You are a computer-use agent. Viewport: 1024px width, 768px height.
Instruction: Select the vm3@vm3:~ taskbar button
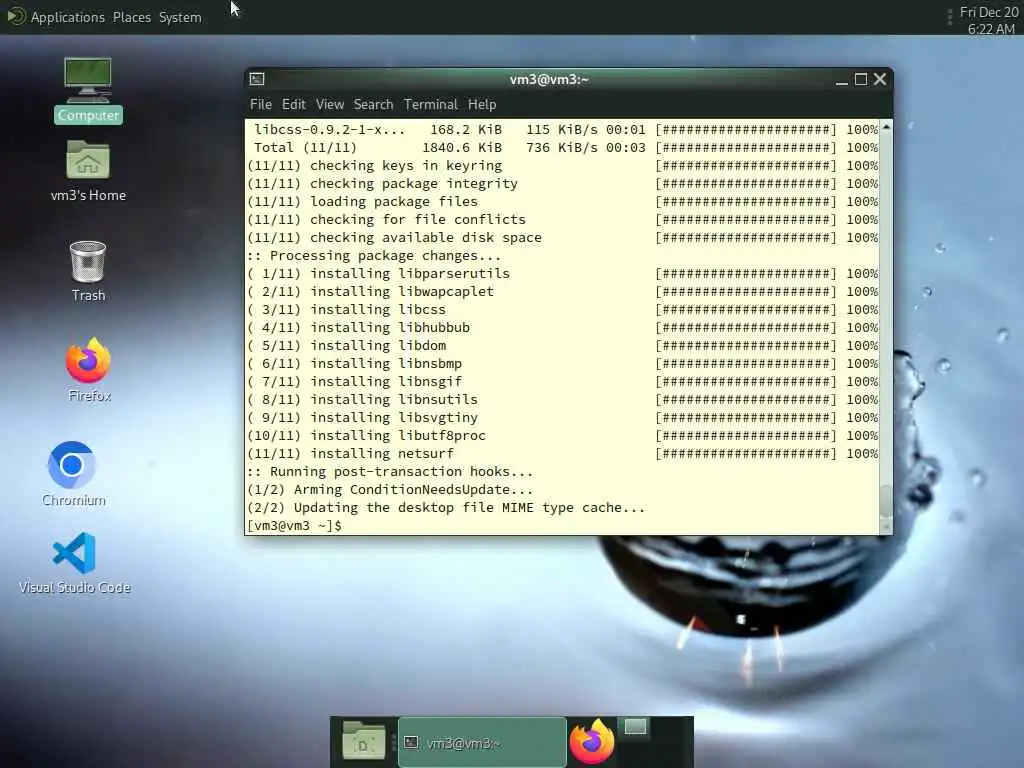point(482,742)
